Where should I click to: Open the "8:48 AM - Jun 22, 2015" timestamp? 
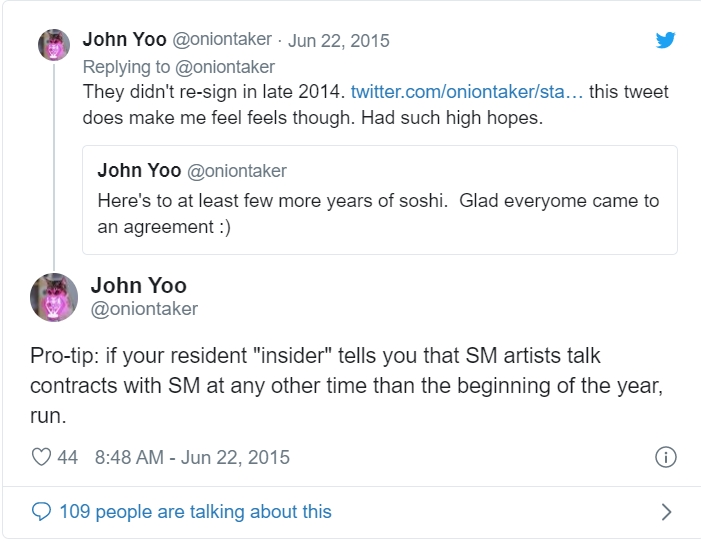point(192,458)
